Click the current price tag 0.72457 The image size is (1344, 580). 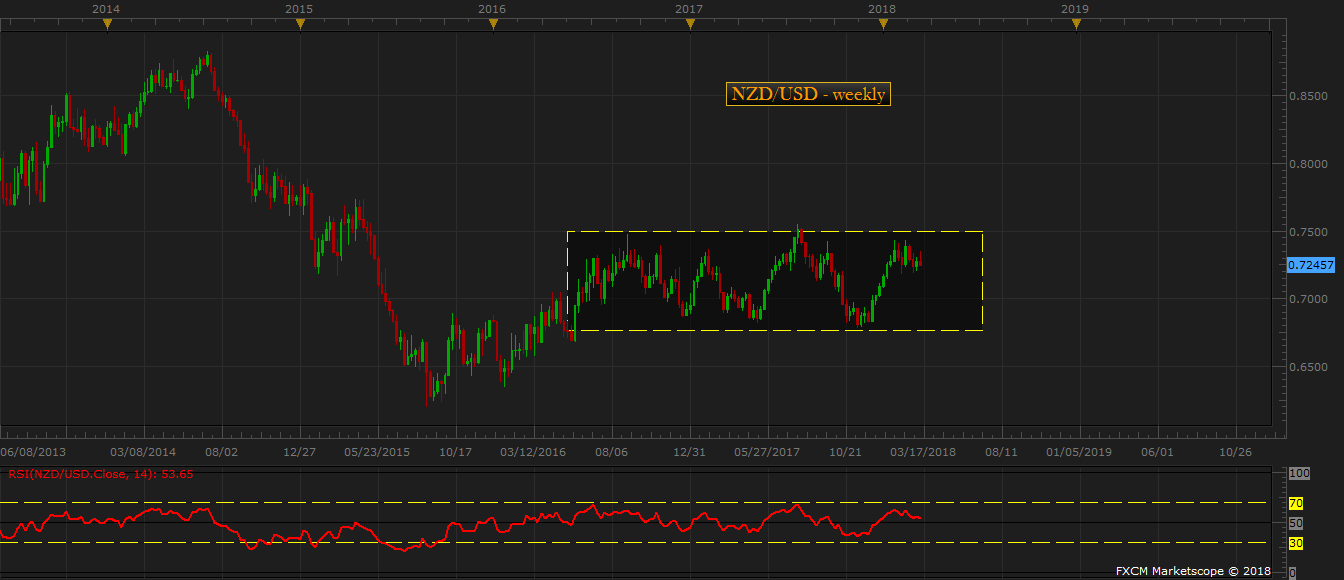(x=1313, y=265)
